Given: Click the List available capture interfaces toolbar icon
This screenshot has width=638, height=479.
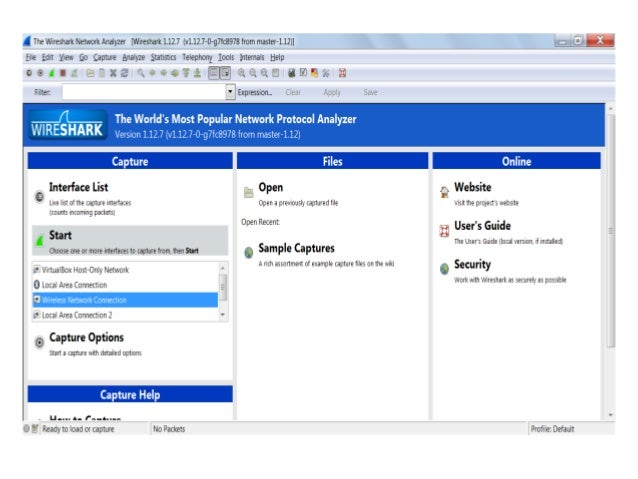Looking at the screenshot, I should pos(29,73).
